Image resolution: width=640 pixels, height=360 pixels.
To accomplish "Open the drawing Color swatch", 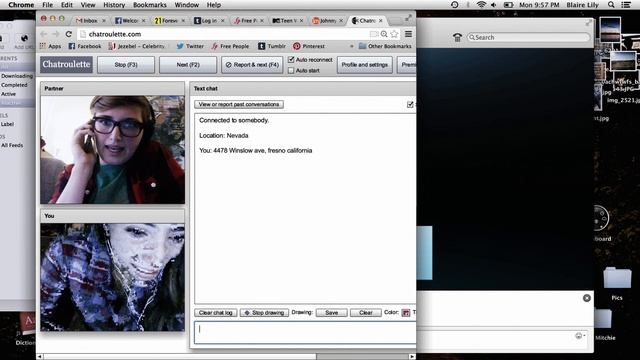I will (406, 313).
